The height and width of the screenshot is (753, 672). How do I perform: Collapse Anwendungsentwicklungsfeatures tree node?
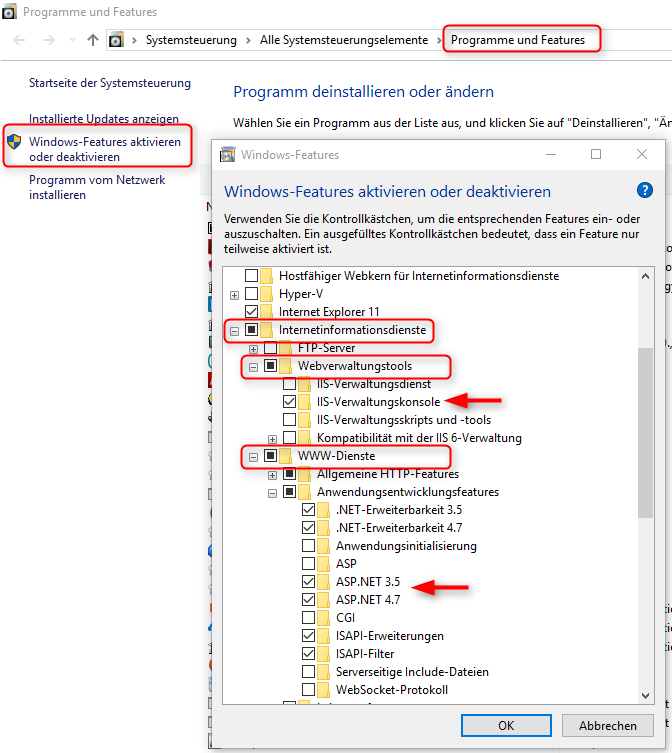272,493
